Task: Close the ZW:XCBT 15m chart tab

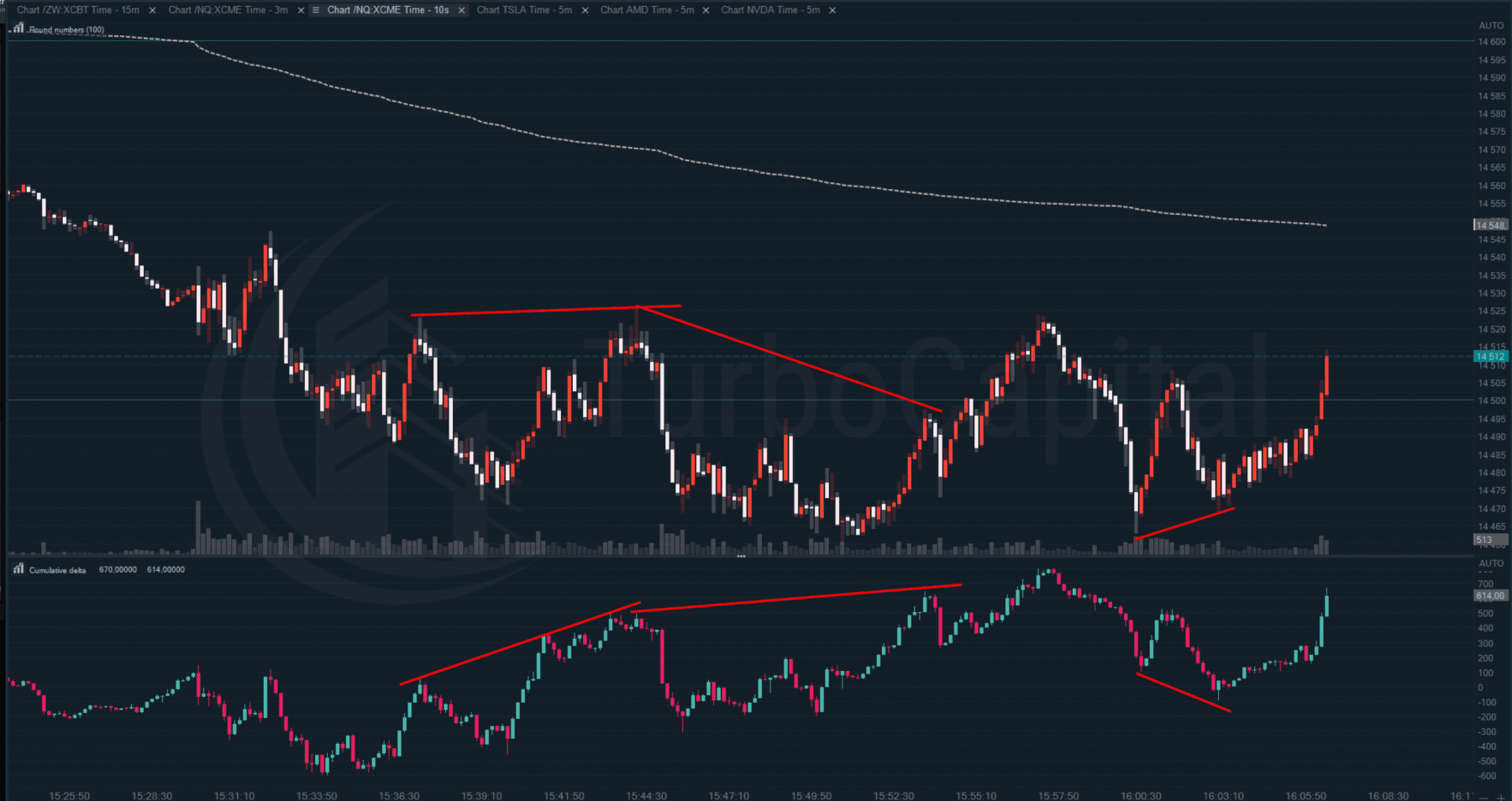Action: [152, 10]
